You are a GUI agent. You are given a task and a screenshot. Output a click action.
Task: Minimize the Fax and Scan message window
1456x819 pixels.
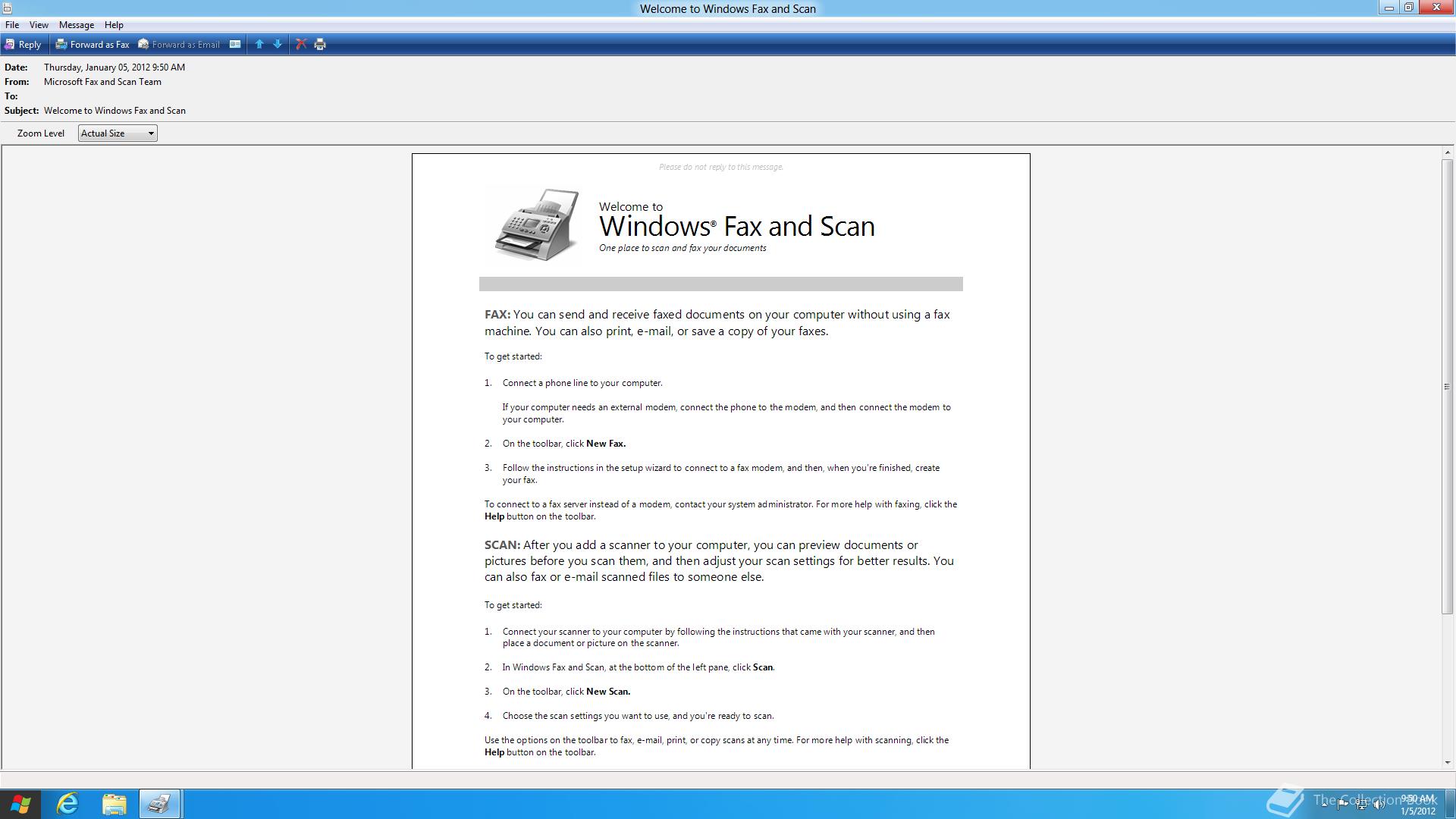[1389, 8]
